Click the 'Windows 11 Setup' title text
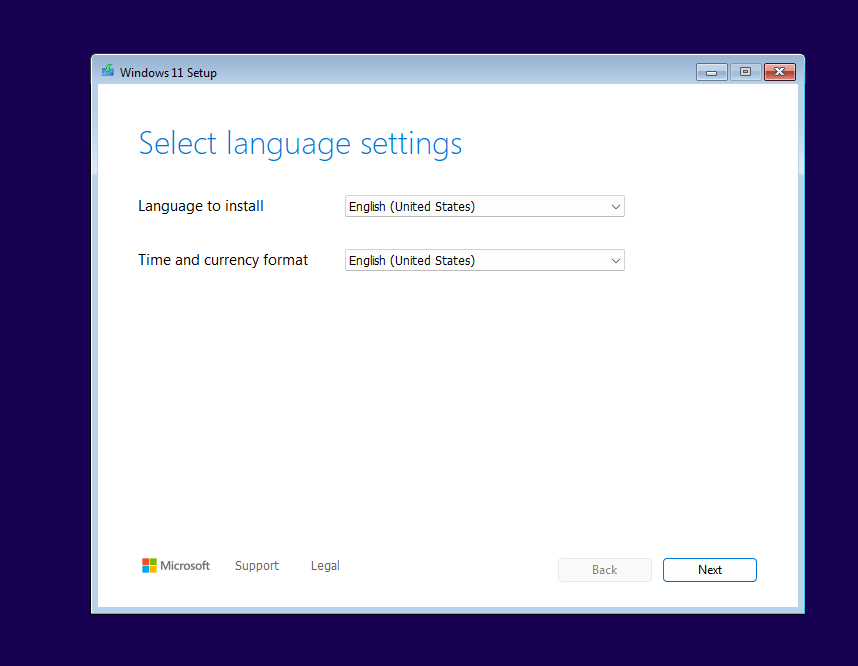 pyautogui.click(x=169, y=73)
